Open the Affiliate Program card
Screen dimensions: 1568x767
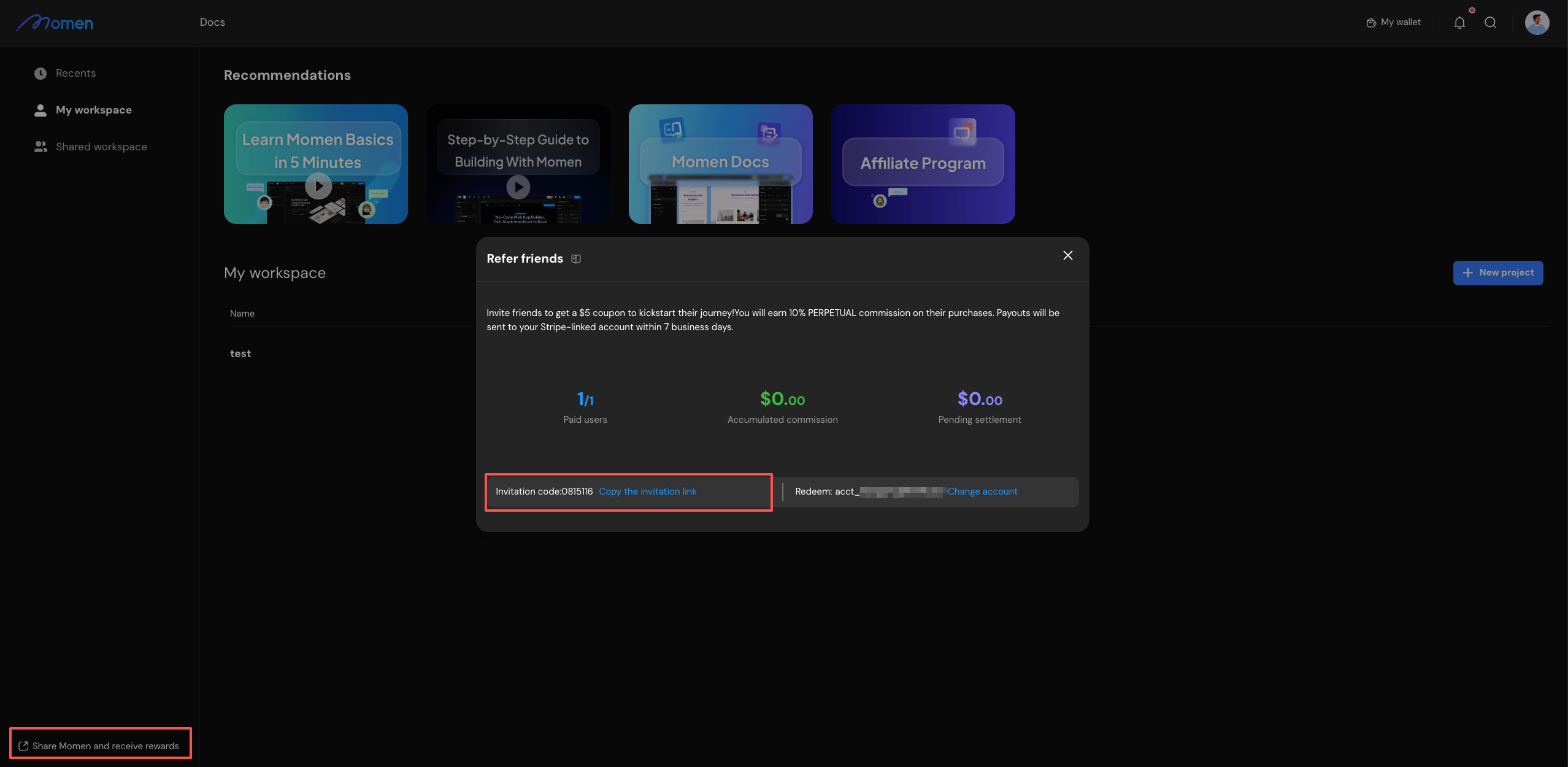[923, 164]
